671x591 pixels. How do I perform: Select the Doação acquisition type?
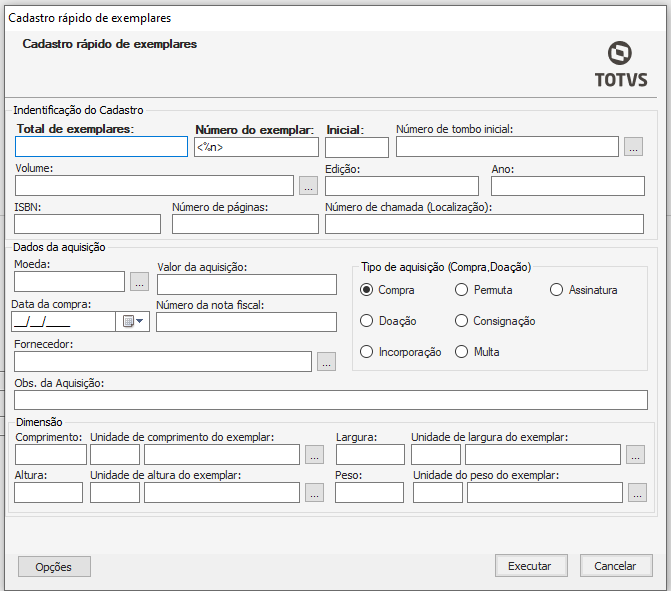click(367, 321)
